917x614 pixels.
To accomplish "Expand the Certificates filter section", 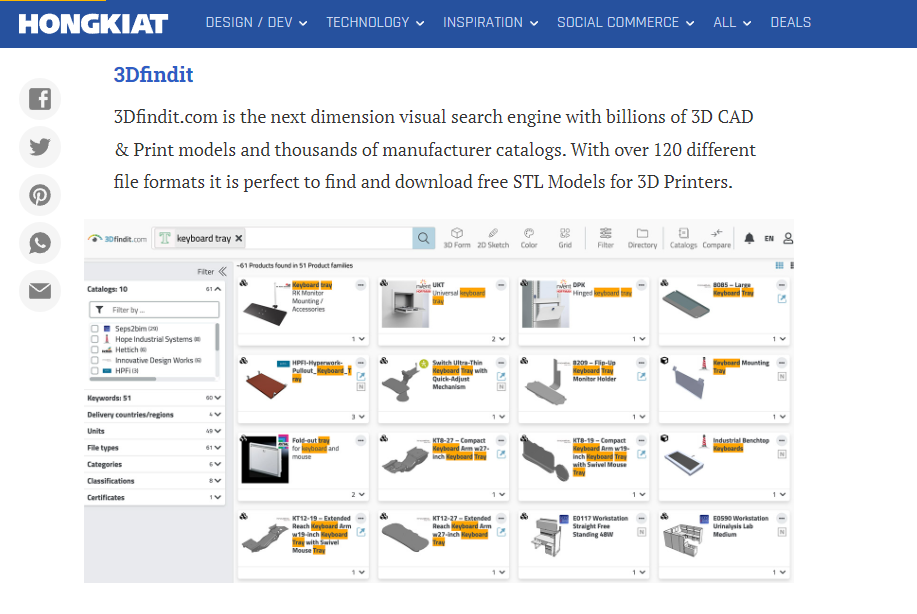I will tap(154, 498).
